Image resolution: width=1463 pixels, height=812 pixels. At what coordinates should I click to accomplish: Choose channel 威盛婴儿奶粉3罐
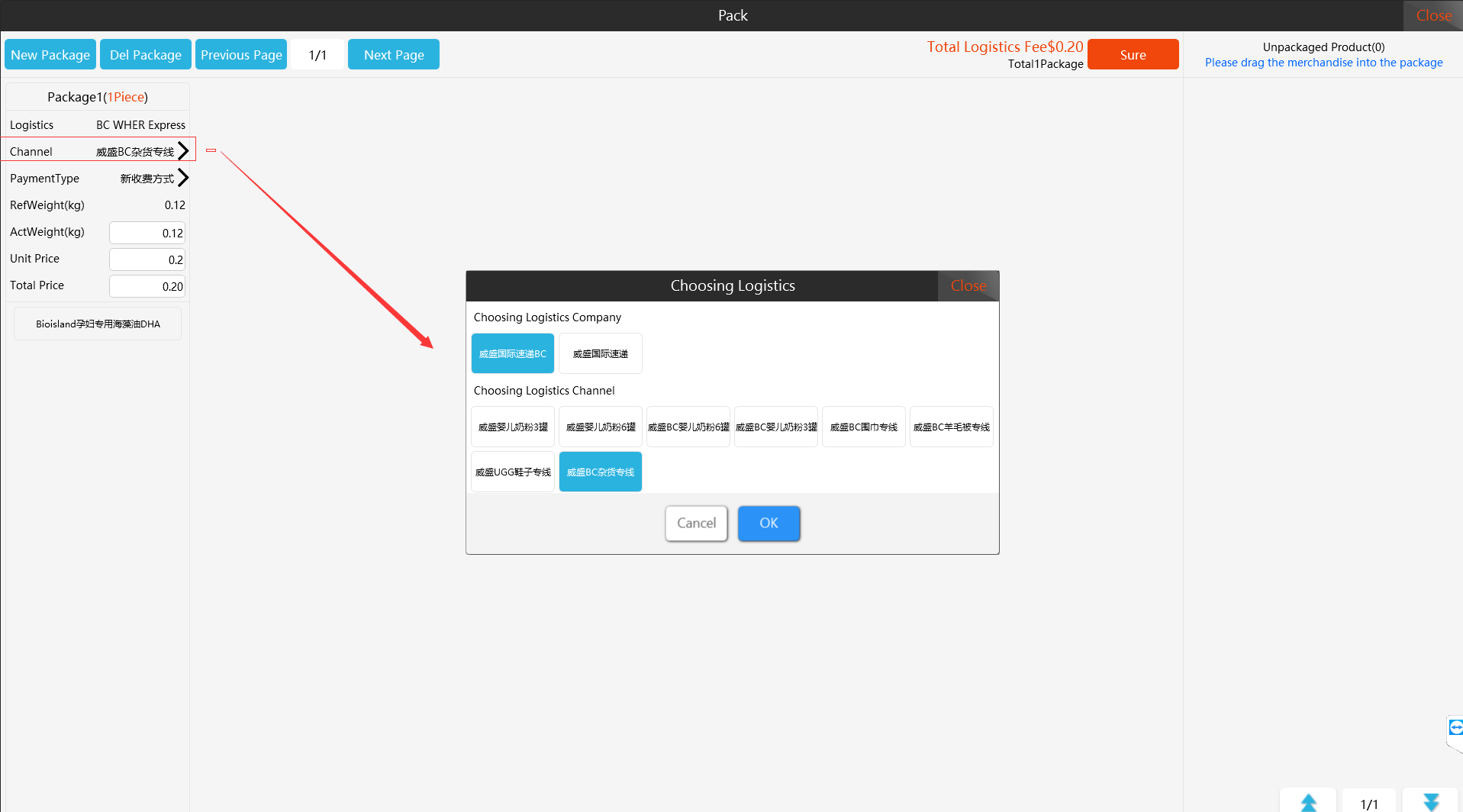click(x=513, y=427)
